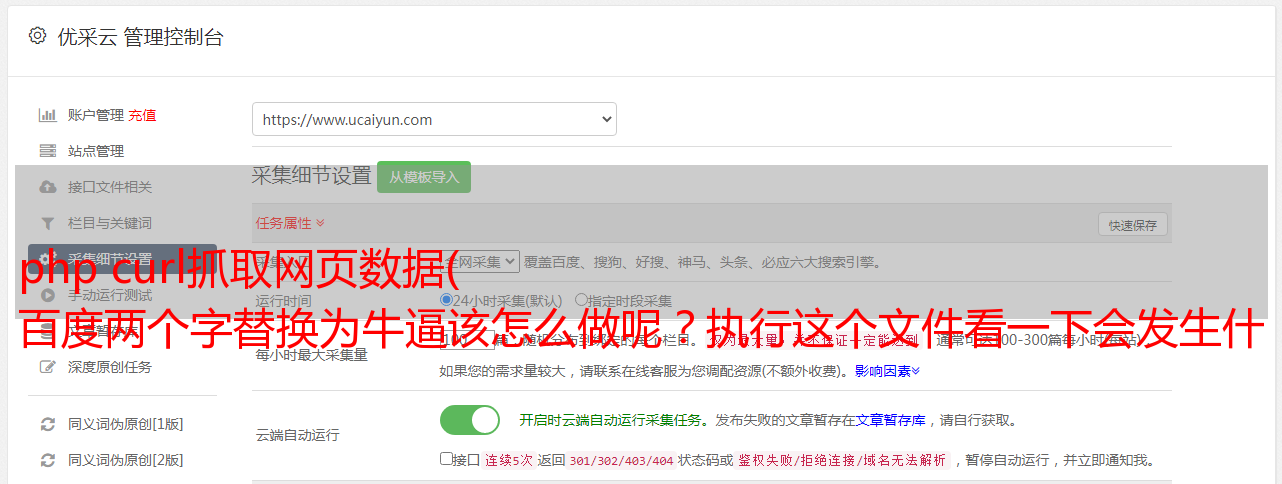Click the red 充值 recharge link

[x=142, y=115]
